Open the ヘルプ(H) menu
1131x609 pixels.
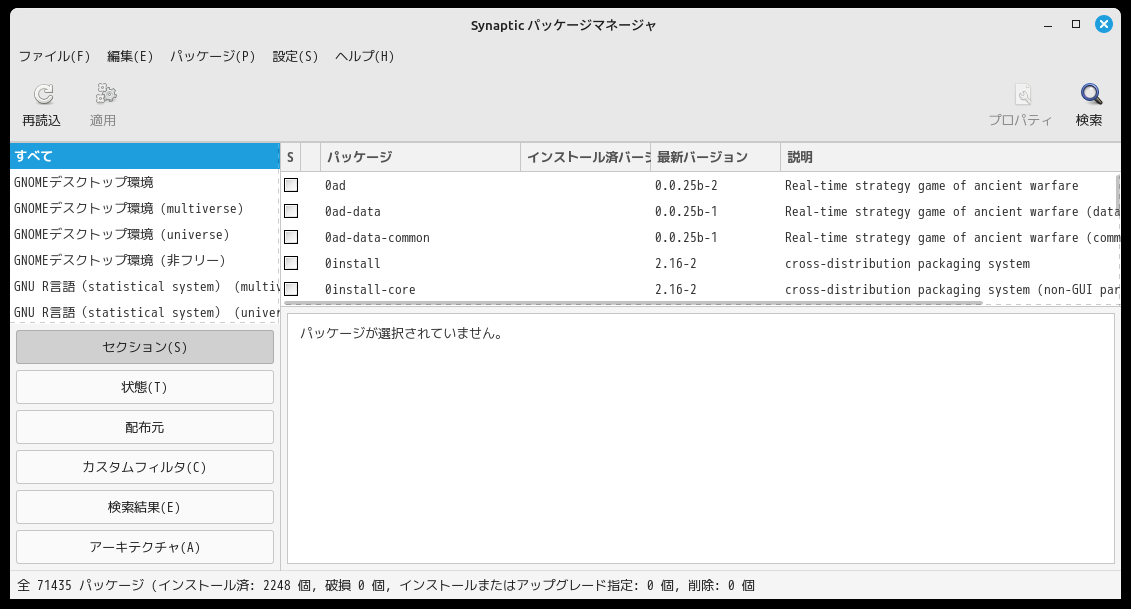364,56
